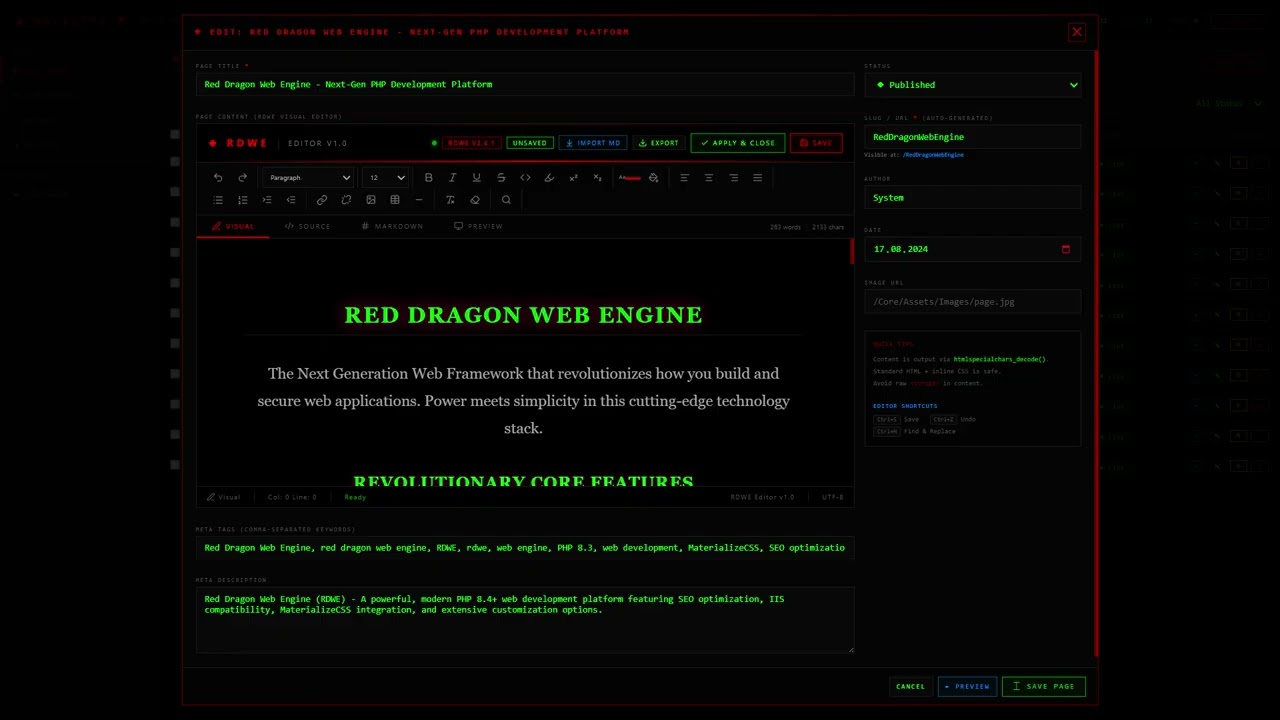
Task: Align text left
Action: [684, 178]
